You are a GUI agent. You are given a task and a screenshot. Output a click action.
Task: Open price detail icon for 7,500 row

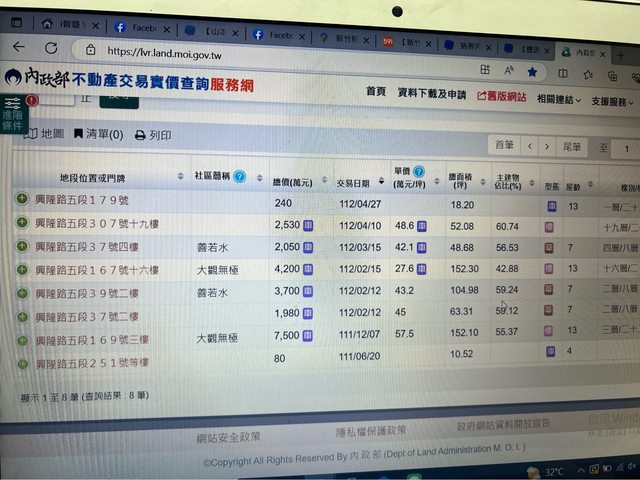[x=309, y=336]
